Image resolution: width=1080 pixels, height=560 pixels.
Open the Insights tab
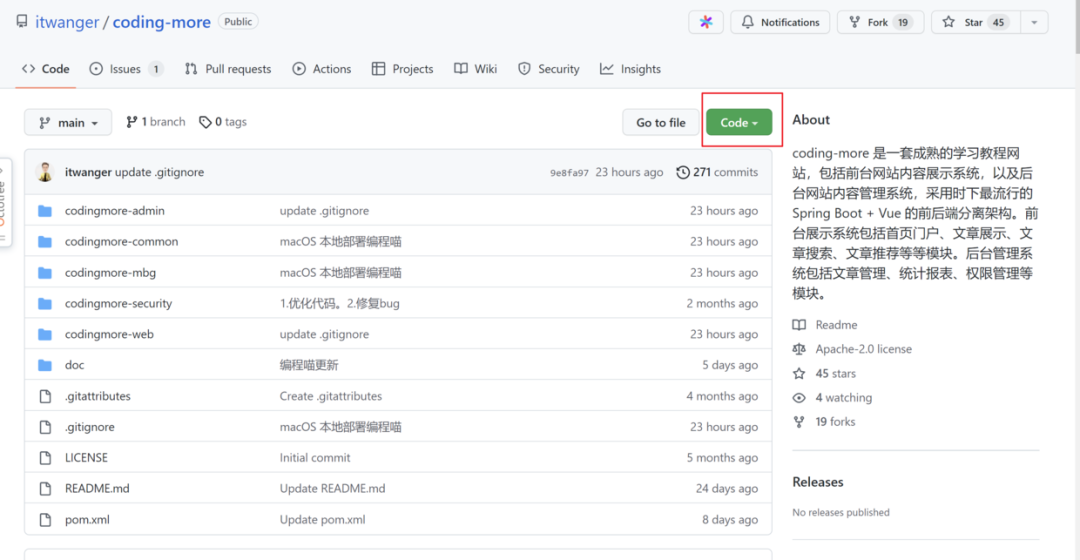(x=630, y=69)
